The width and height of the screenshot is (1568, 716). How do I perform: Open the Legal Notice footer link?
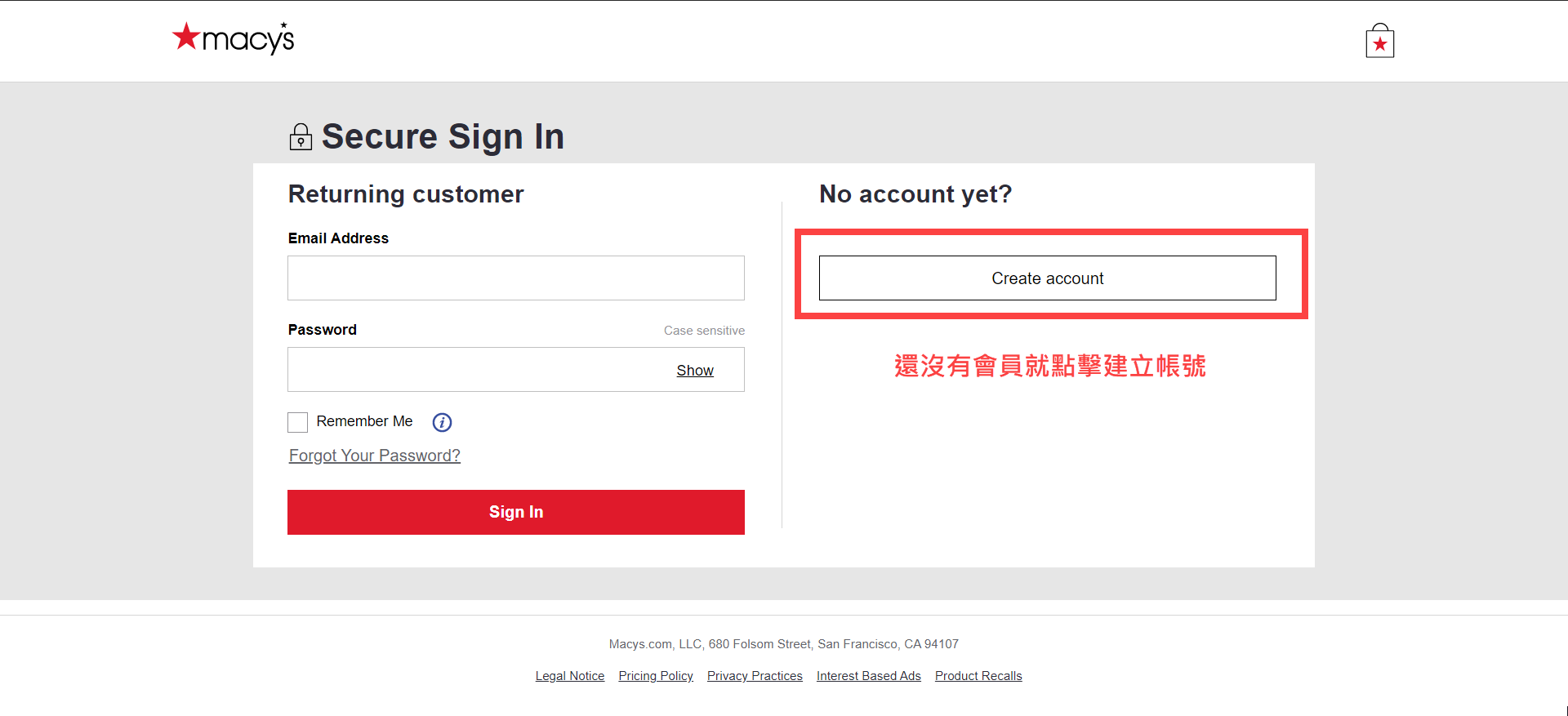570,676
